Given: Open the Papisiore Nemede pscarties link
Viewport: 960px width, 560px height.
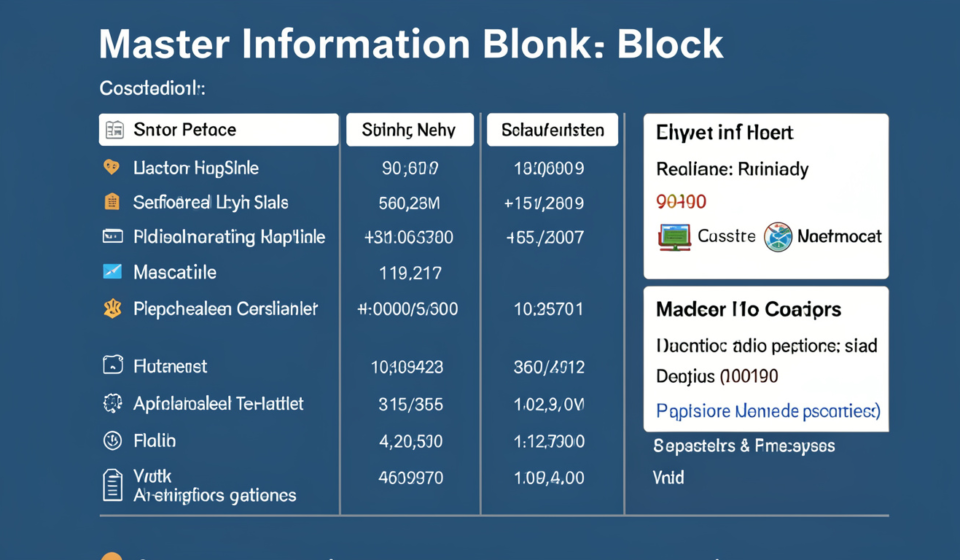Looking at the screenshot, I should coord(768,411).
